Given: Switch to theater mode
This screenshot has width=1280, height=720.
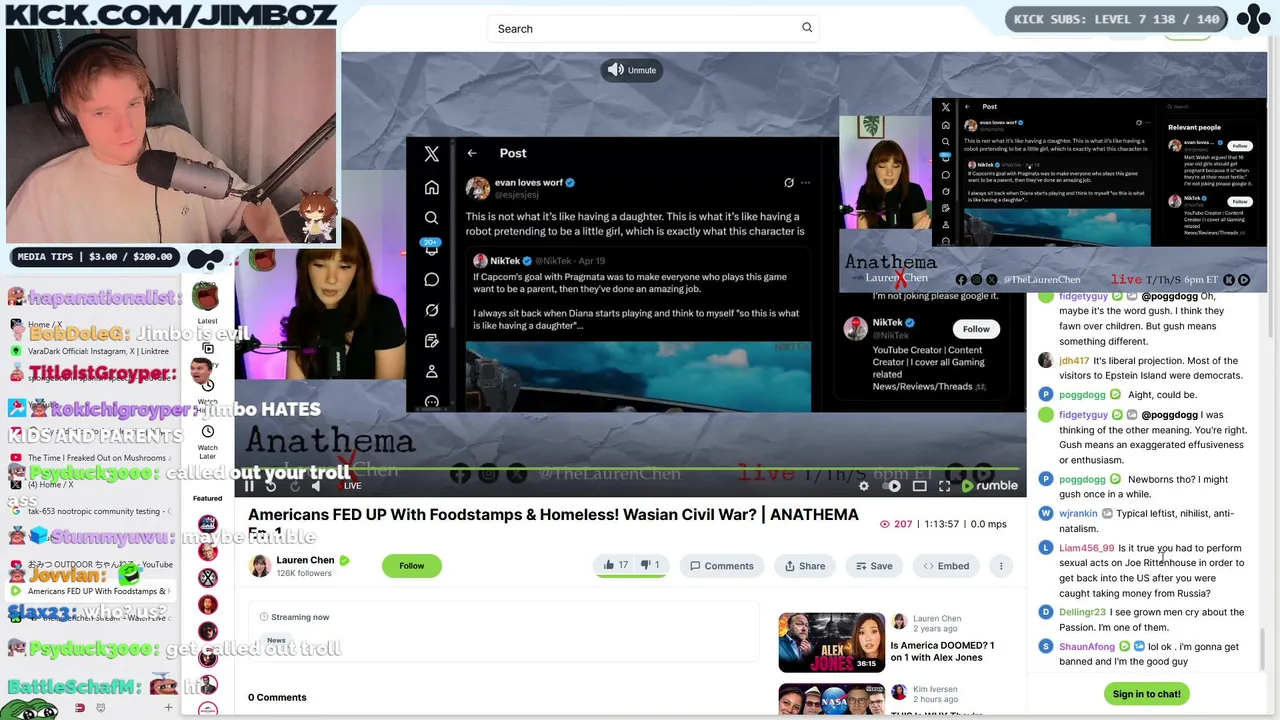Looking at the screenshot, I should coord(919,486).
